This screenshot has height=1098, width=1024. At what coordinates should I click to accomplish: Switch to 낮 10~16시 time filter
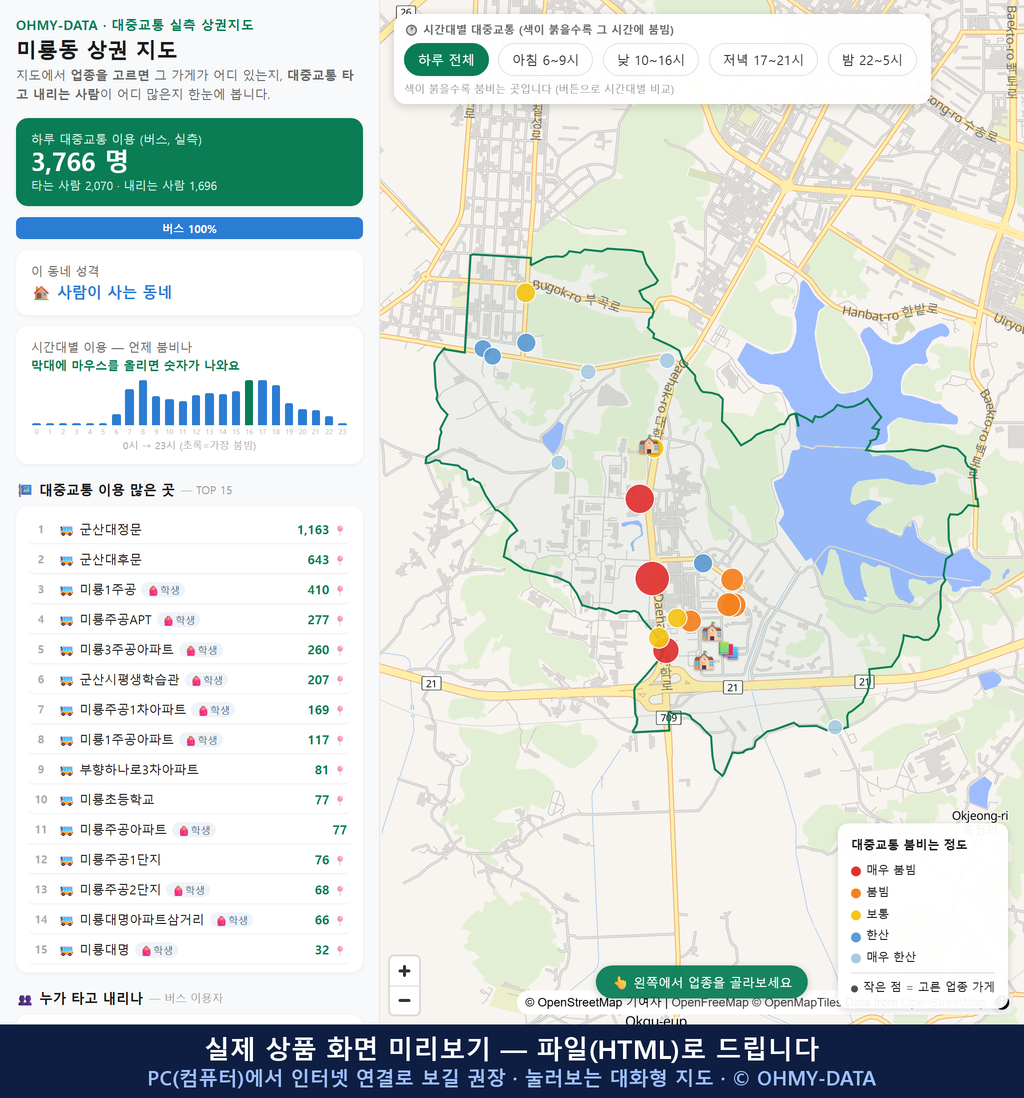651,60
